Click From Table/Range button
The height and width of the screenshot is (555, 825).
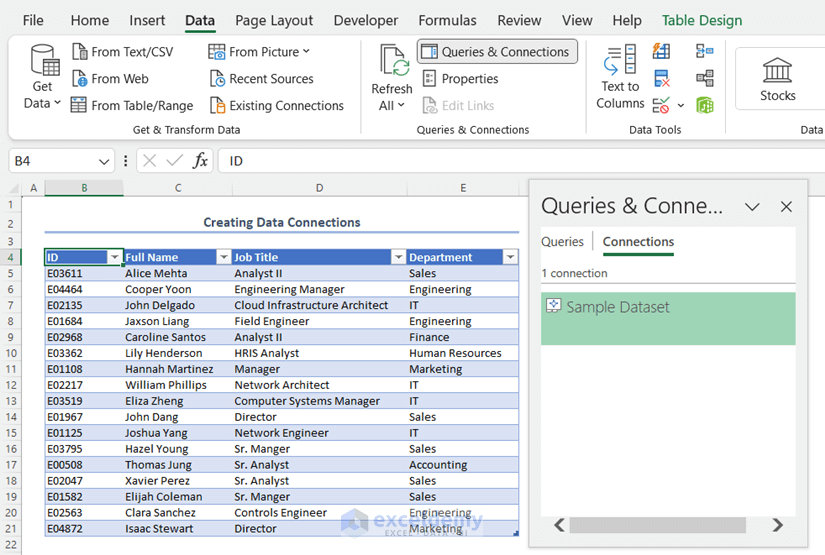pos(132,106)
